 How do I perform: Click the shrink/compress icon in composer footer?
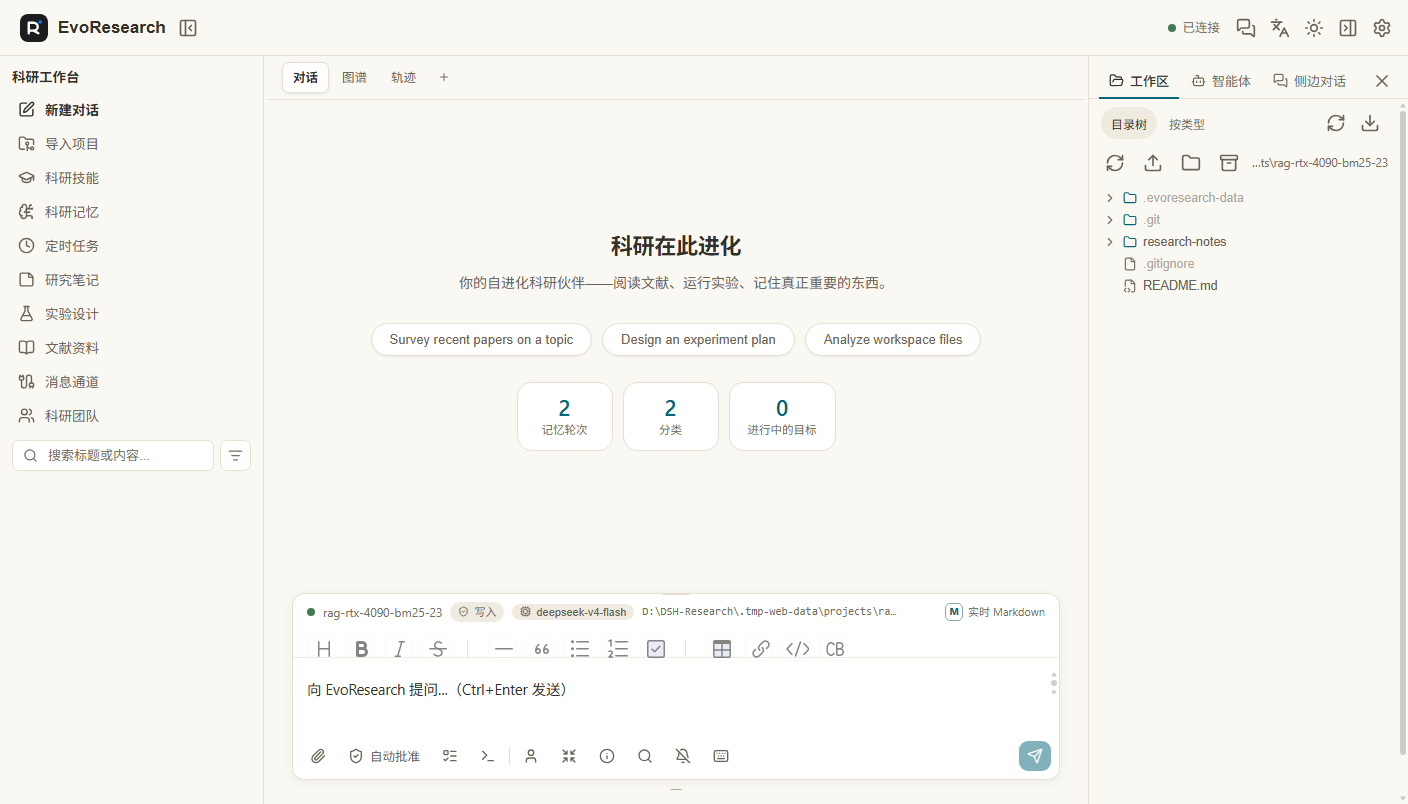tap(569, 756)
